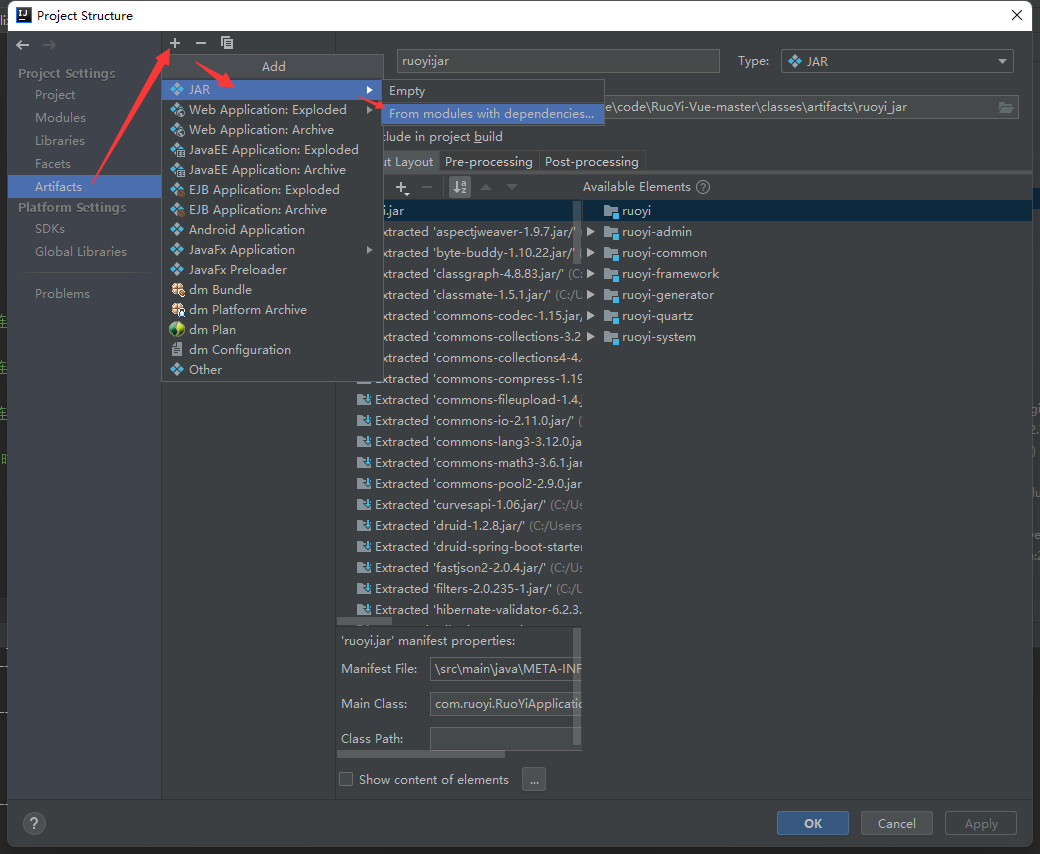The height and width of the screenshot is (854, 1040).
Task: Click the remove artifact minus icon
Action: 201,43
